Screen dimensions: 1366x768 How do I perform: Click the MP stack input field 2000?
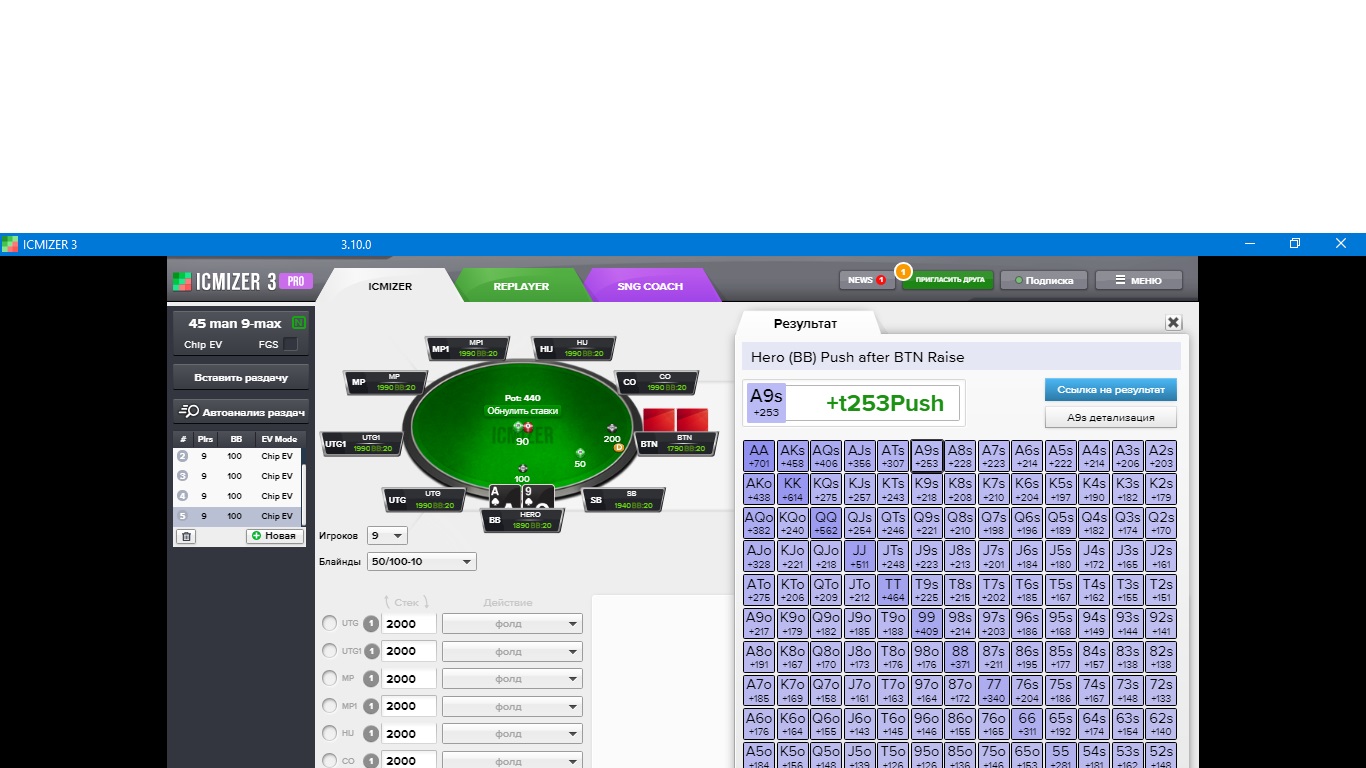[409, 679]
